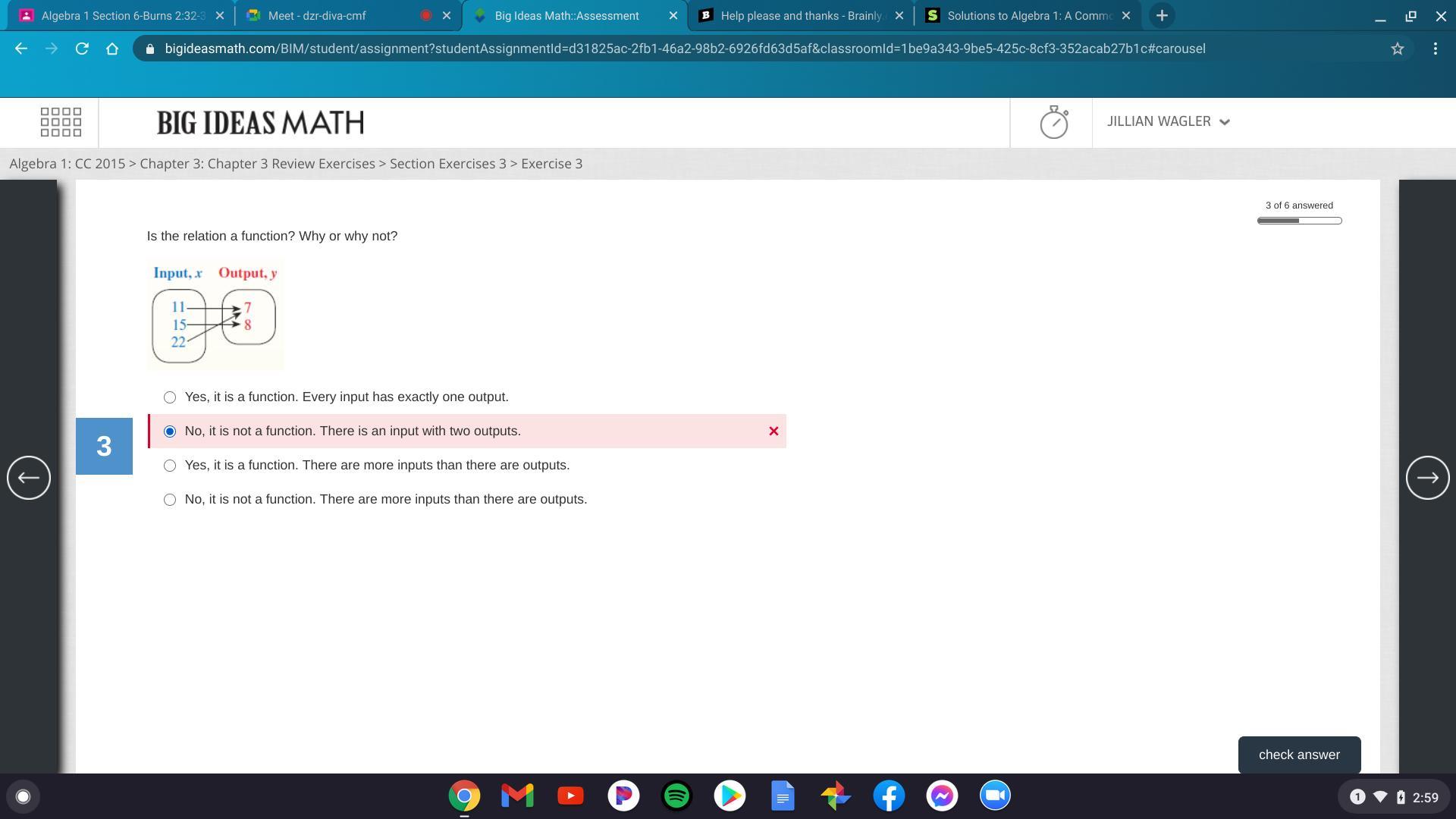Open Chrome three-dot menu
The image size is (1456, 819).
pyautogui.click(x=1435, y=49)
